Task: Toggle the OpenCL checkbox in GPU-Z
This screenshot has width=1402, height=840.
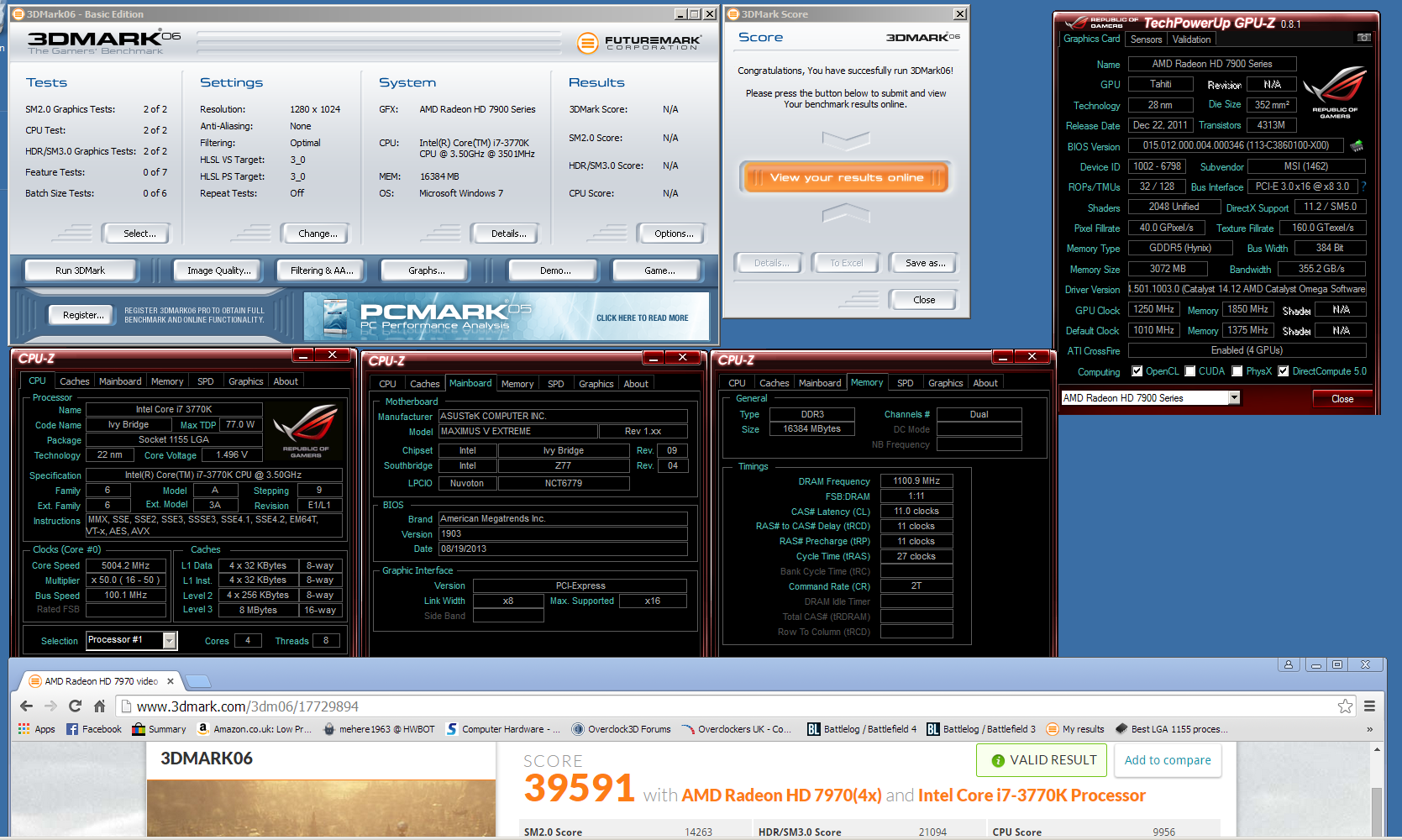Action: point(1137,371)
